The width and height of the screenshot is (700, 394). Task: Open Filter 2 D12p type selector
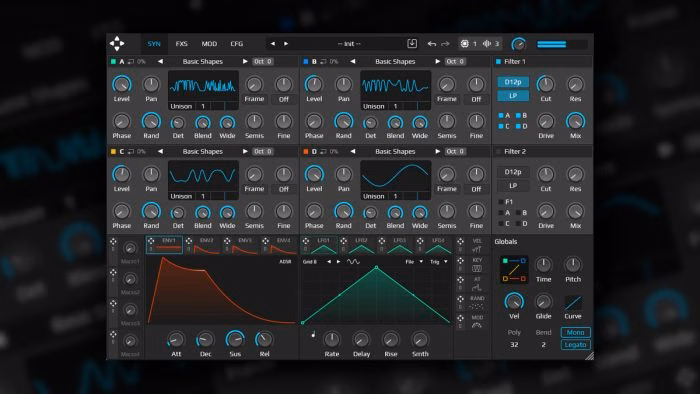point(513,172)
